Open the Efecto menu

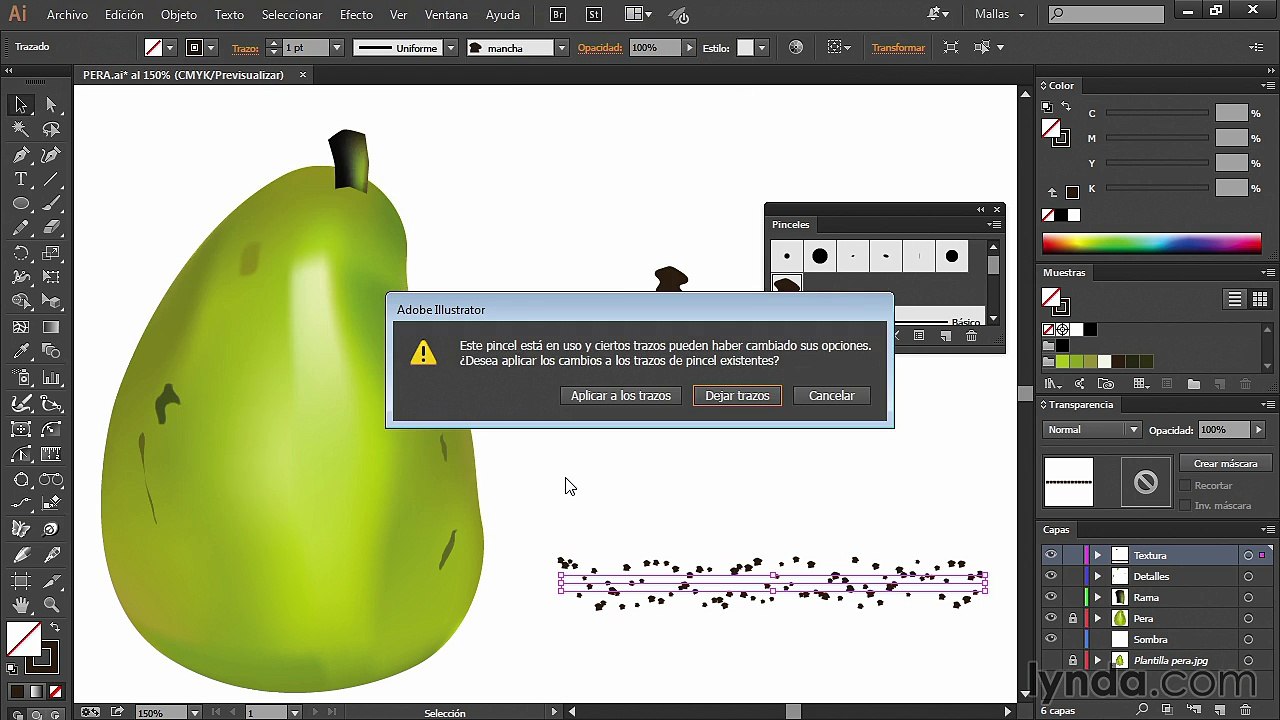[356, 15]
